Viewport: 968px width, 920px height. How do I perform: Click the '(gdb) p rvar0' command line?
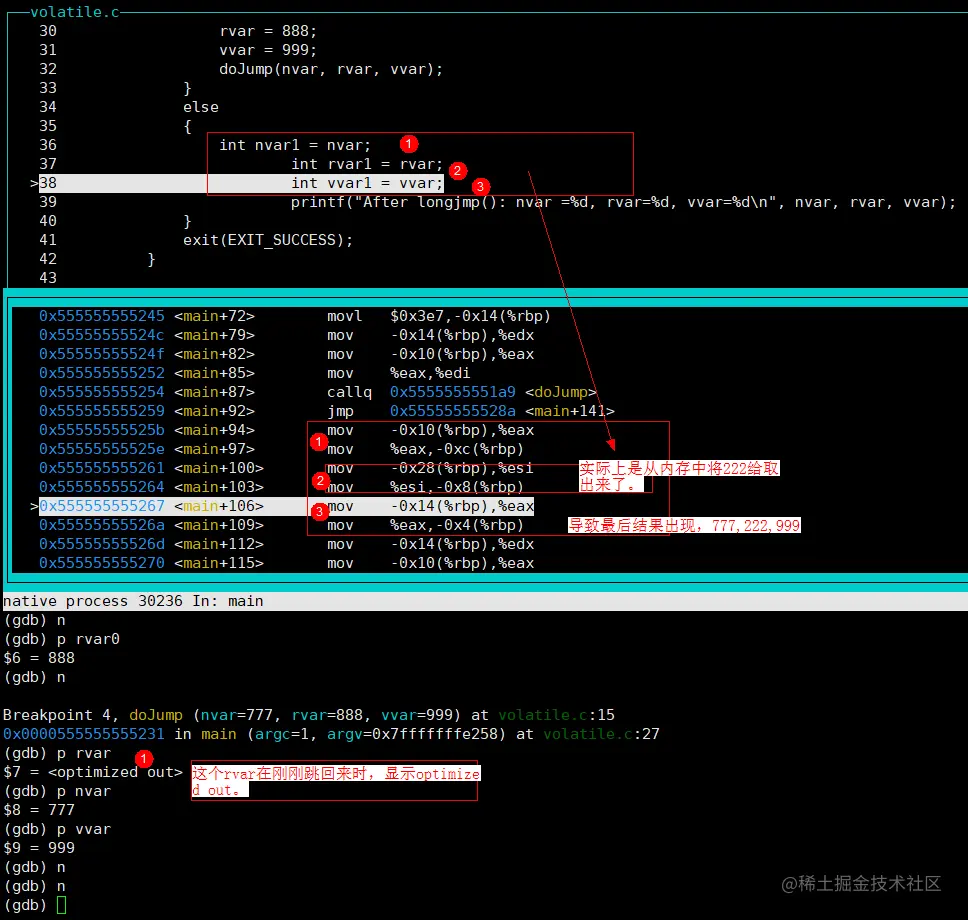pos(62,639)
